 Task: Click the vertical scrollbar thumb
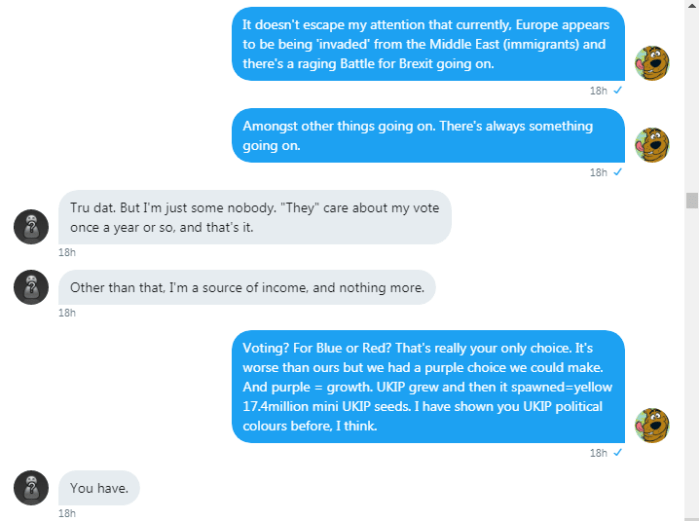tap(691, 200)
